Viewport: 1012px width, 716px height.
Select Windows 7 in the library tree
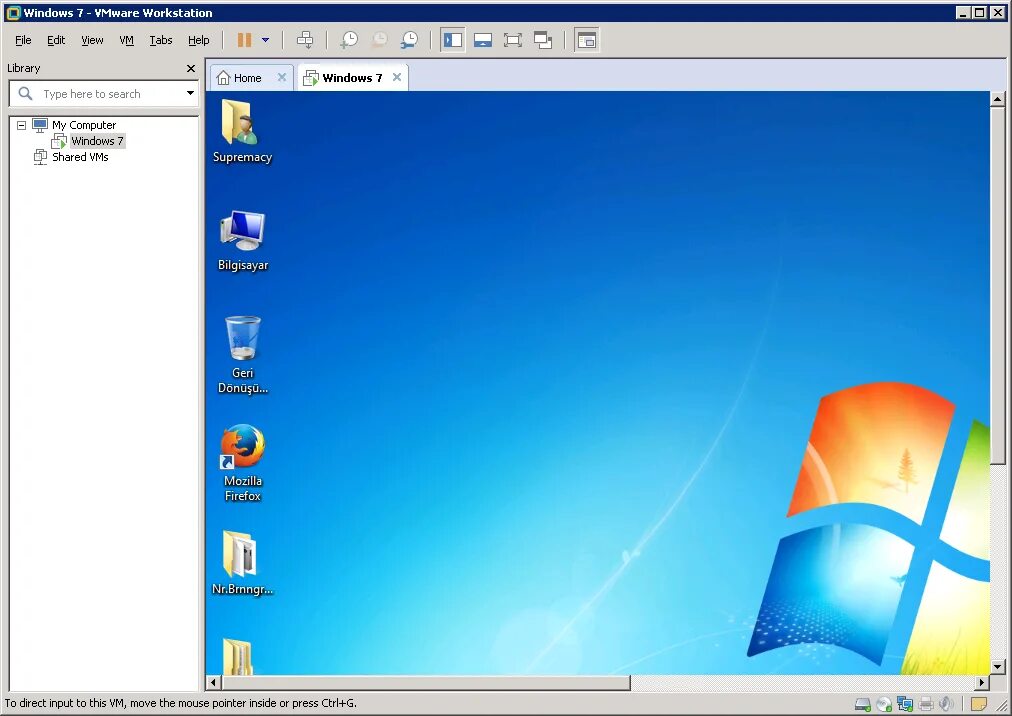pyautogui.click(x=97, y=141)
